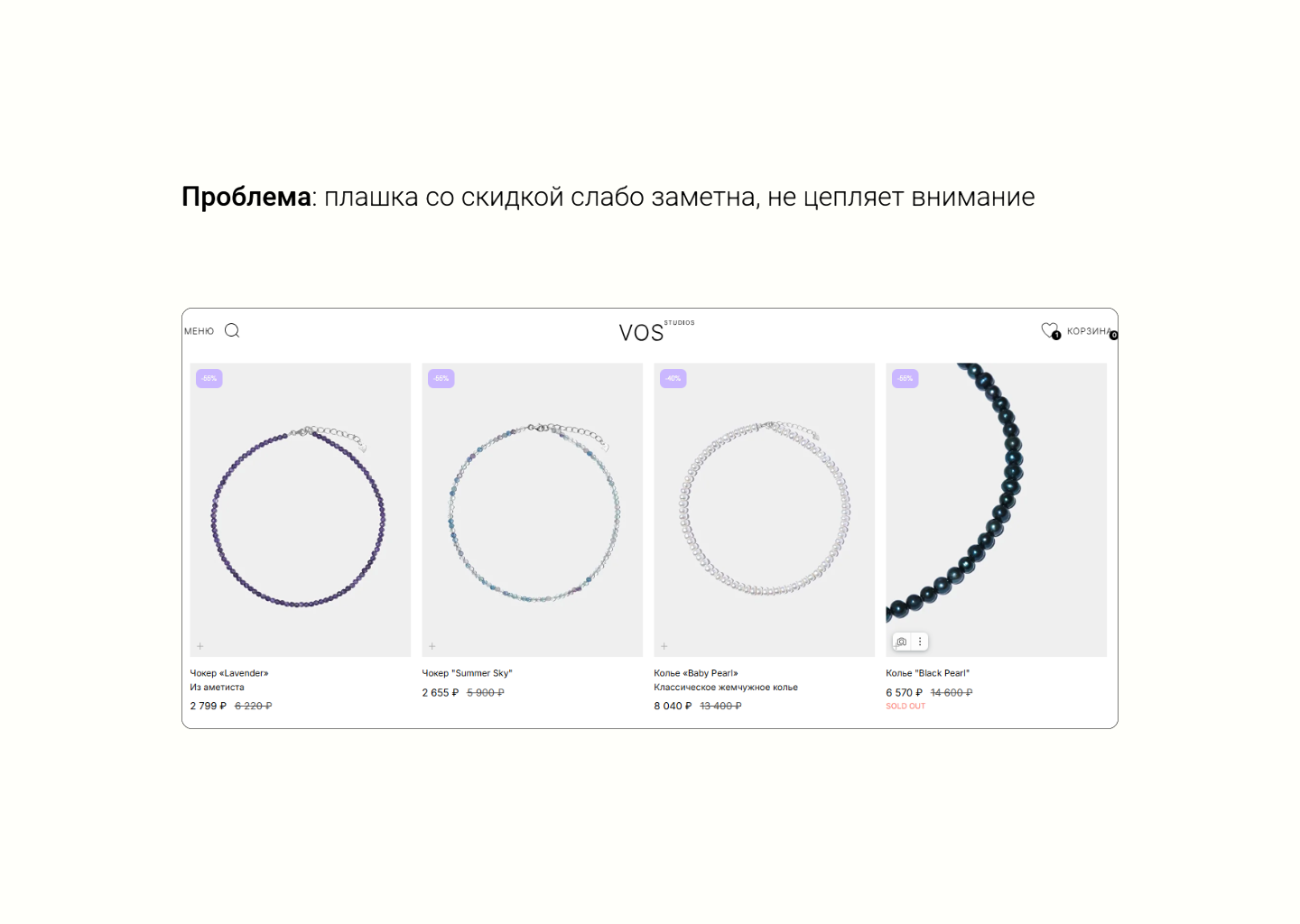Click the Lavender purple choker photo
This screenshot has width=1300, height=924.
pos(300,514)
